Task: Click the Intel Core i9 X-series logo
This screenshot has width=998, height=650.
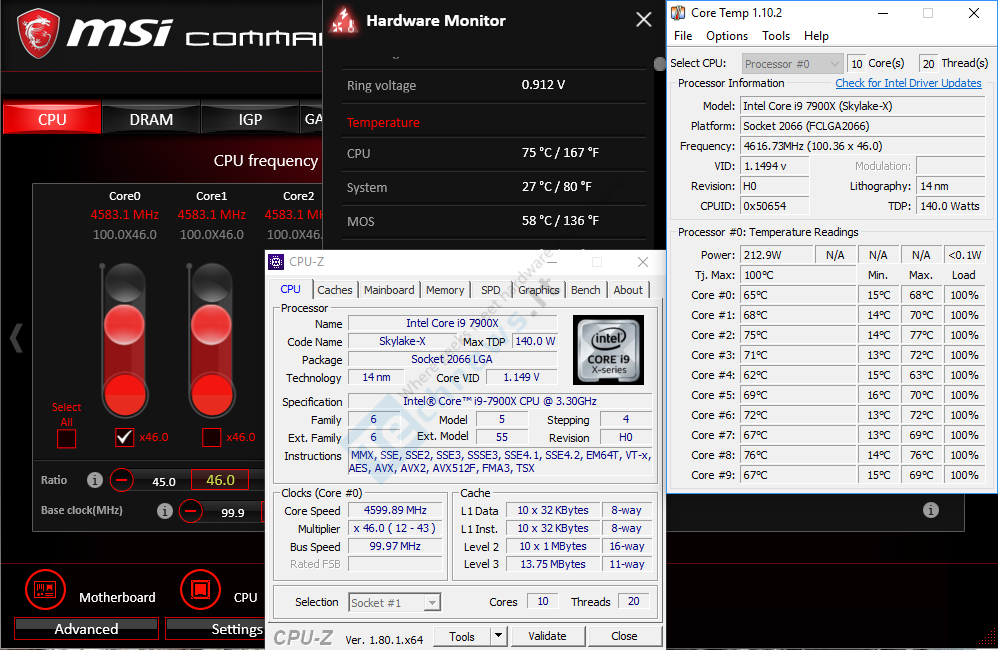Action: pyautogui.click(x=608, y=350)
